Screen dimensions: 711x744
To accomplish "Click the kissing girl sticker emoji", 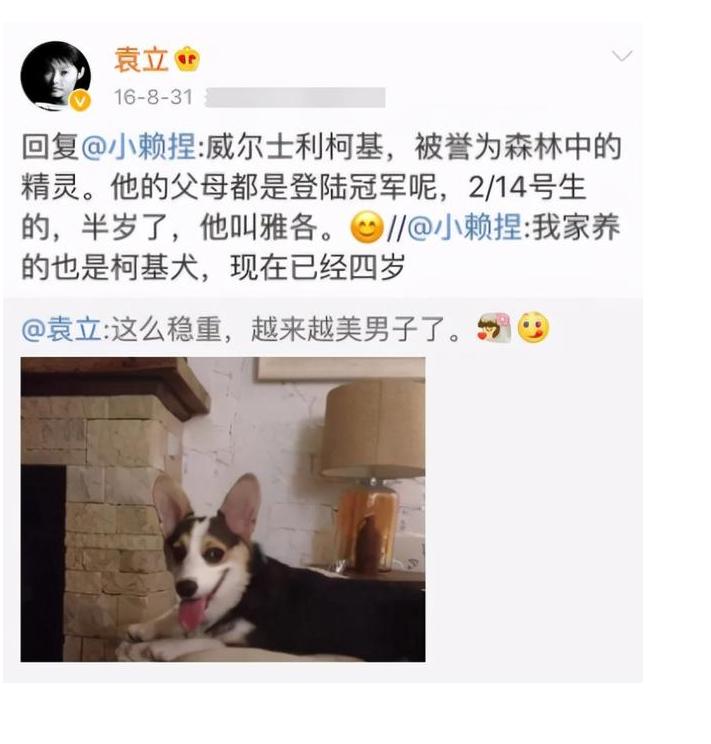I will pyautogui.click(x=494, y=327).
